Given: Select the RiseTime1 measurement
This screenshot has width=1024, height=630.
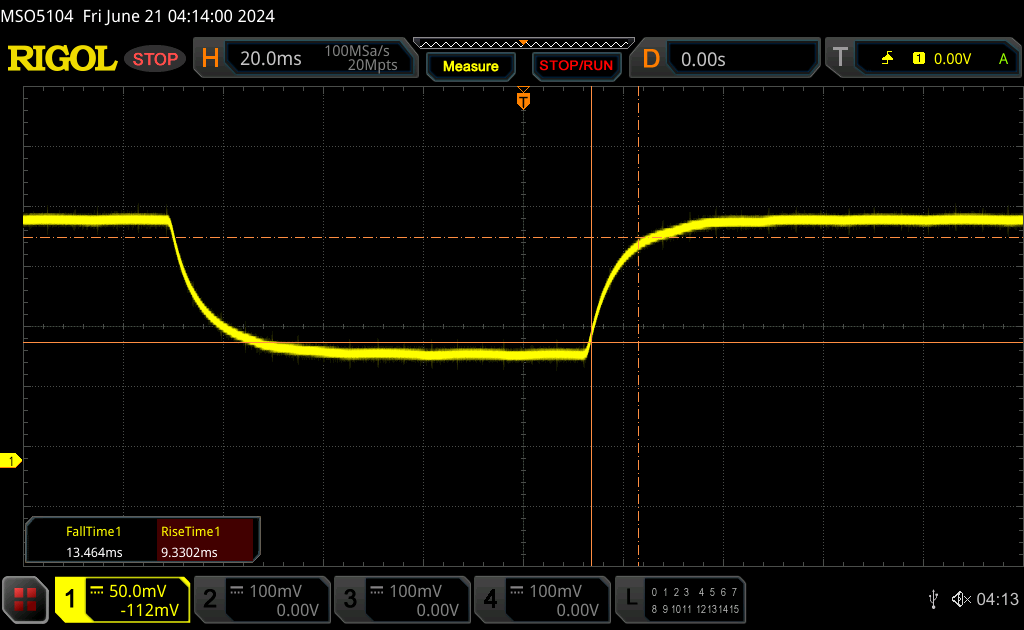Looking at the screenshot, I should click(x=191, y=531).
